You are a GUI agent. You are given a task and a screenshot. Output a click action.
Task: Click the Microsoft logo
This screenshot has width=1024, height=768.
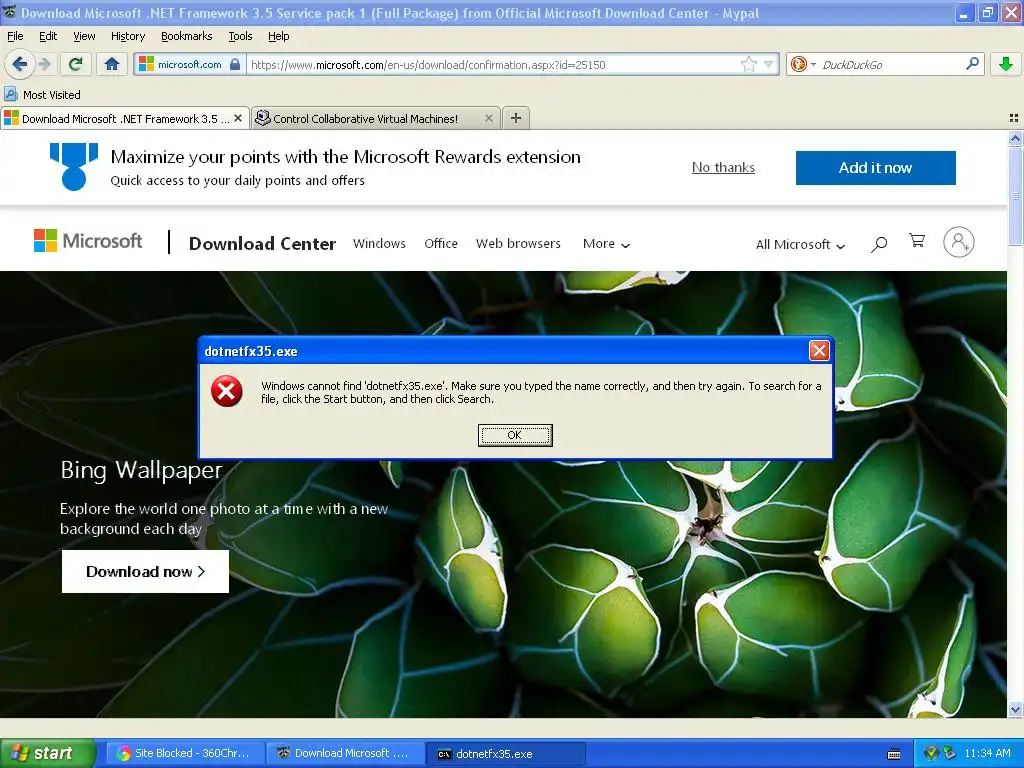[x=88, y=241]
